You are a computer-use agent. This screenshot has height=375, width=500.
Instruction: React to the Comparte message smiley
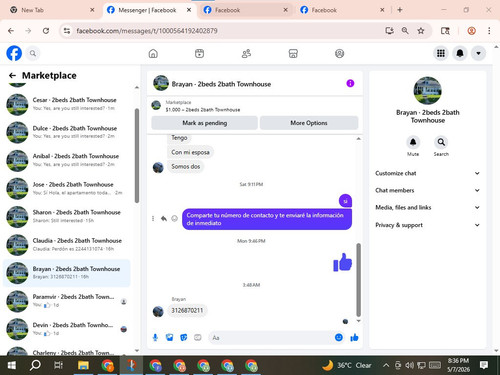tap(174, 218)
